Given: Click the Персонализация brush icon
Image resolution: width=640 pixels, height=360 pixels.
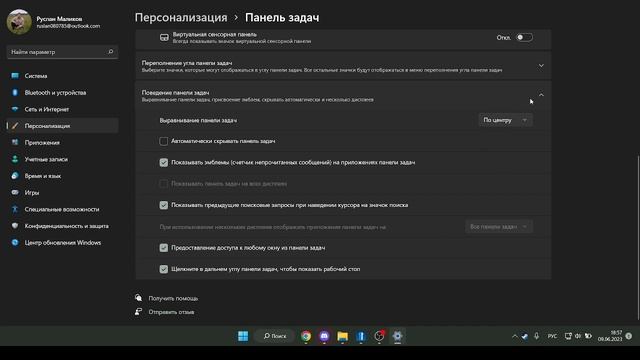Looking at the screenshot, I should [x=15, y=126].
